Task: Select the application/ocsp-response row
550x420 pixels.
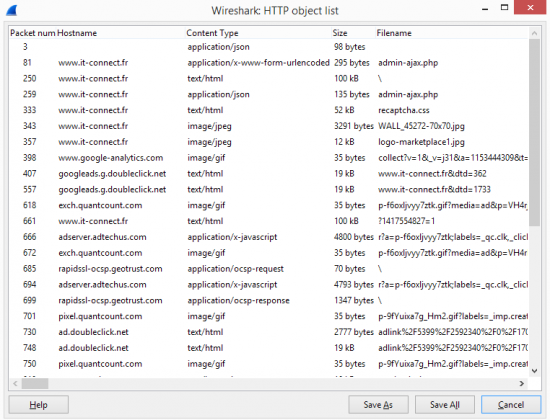Action: click(x=268, y=300)
